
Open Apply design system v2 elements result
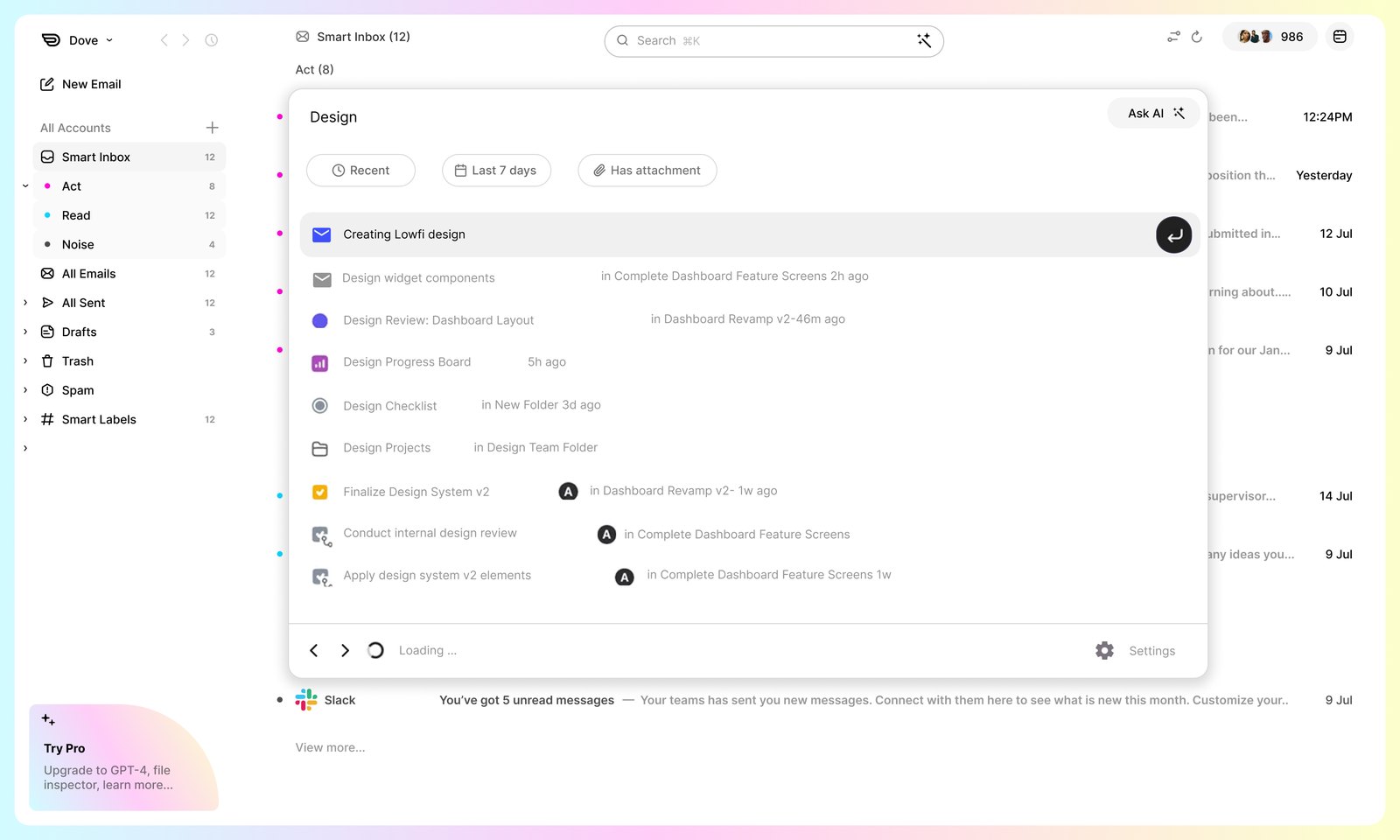[437, 576]
